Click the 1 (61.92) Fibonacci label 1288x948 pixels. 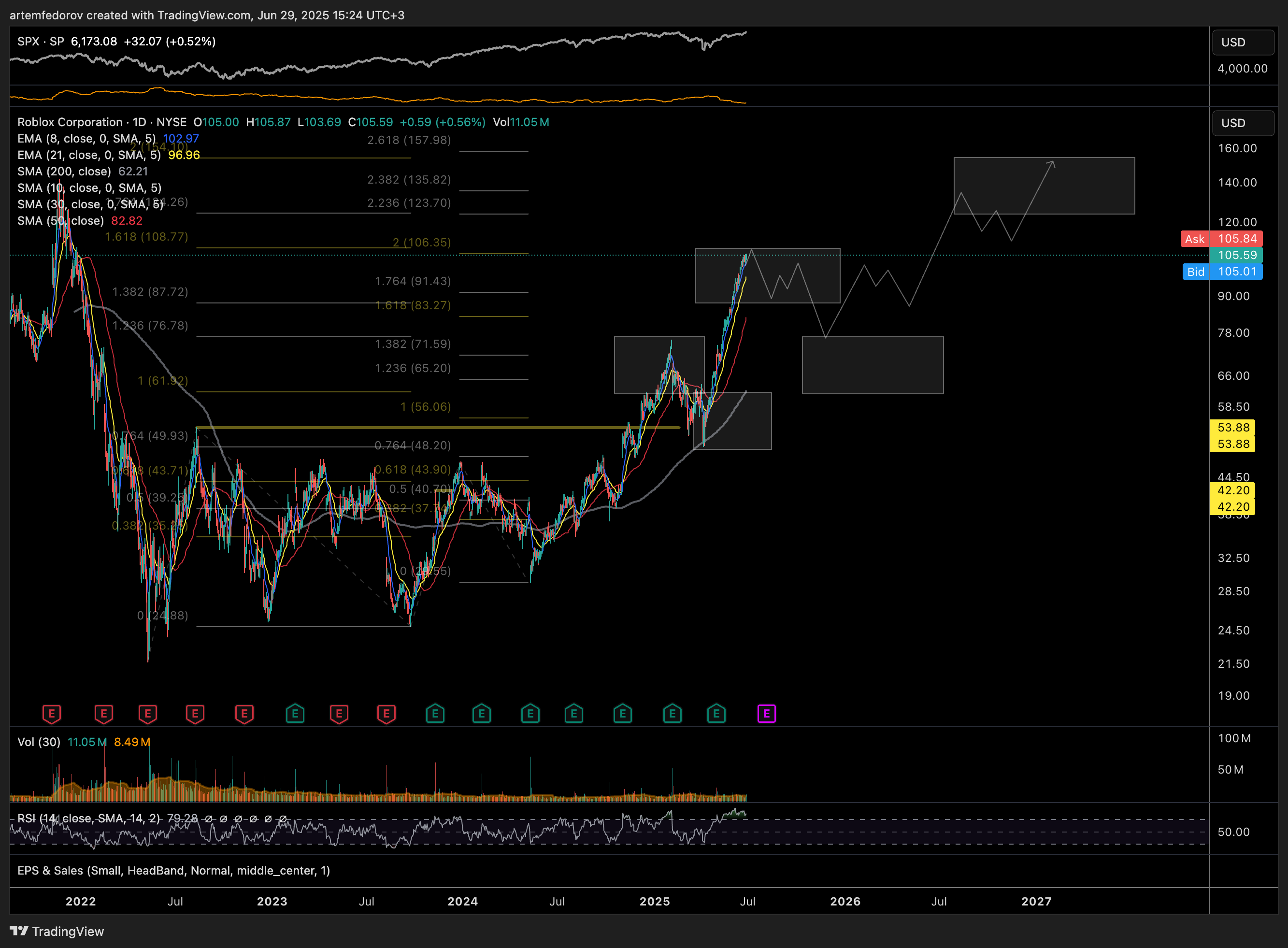[163, 380]
